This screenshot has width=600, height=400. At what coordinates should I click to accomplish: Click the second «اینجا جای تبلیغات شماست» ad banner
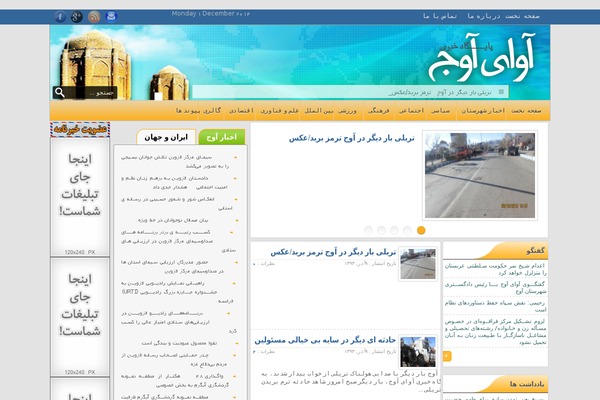click(x=80, y=317)
